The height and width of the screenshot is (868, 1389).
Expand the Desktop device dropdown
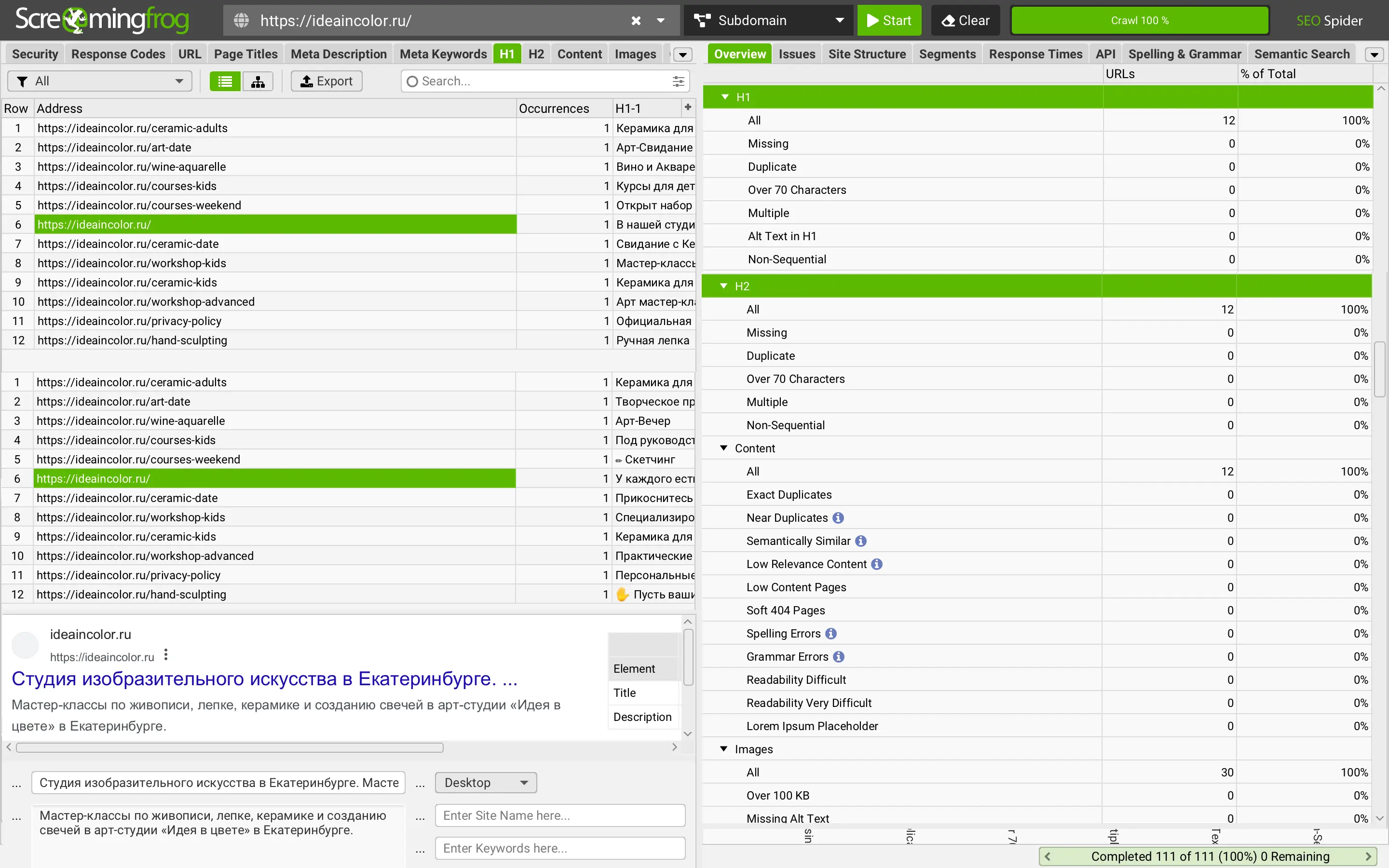click(485, 783)
